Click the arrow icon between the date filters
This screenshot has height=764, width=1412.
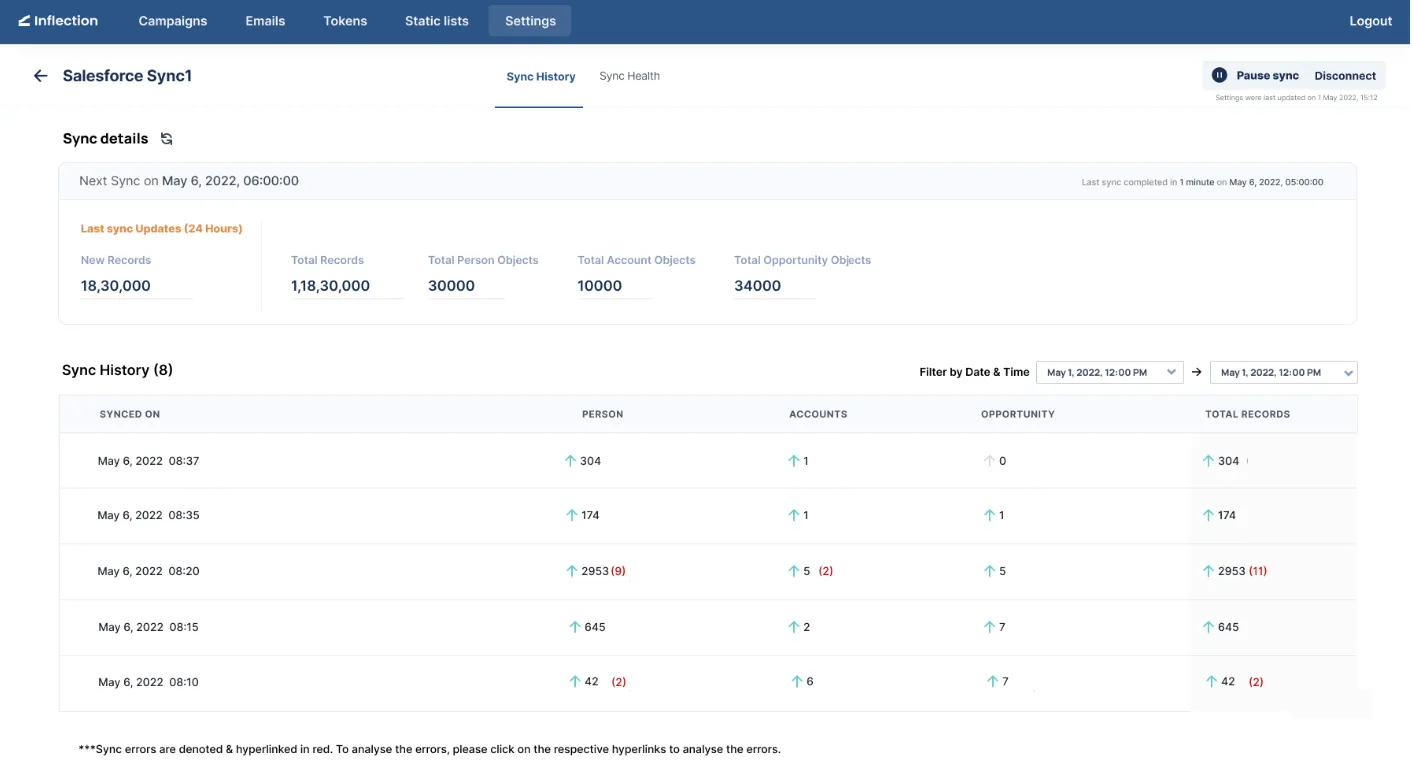pyautogui.click(x=1196, y=371)
